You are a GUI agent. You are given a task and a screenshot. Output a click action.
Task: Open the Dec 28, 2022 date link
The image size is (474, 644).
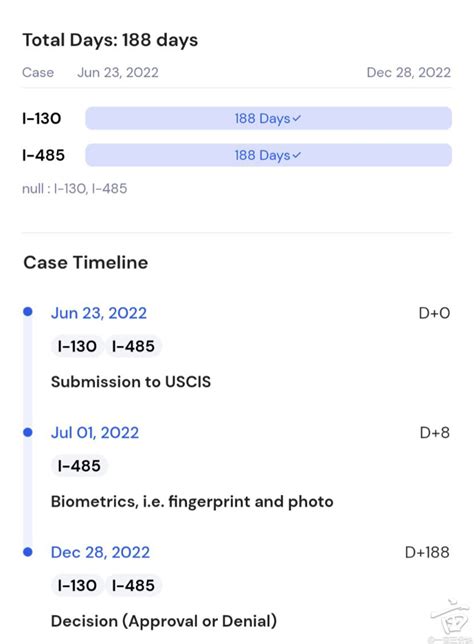point(100,552)
